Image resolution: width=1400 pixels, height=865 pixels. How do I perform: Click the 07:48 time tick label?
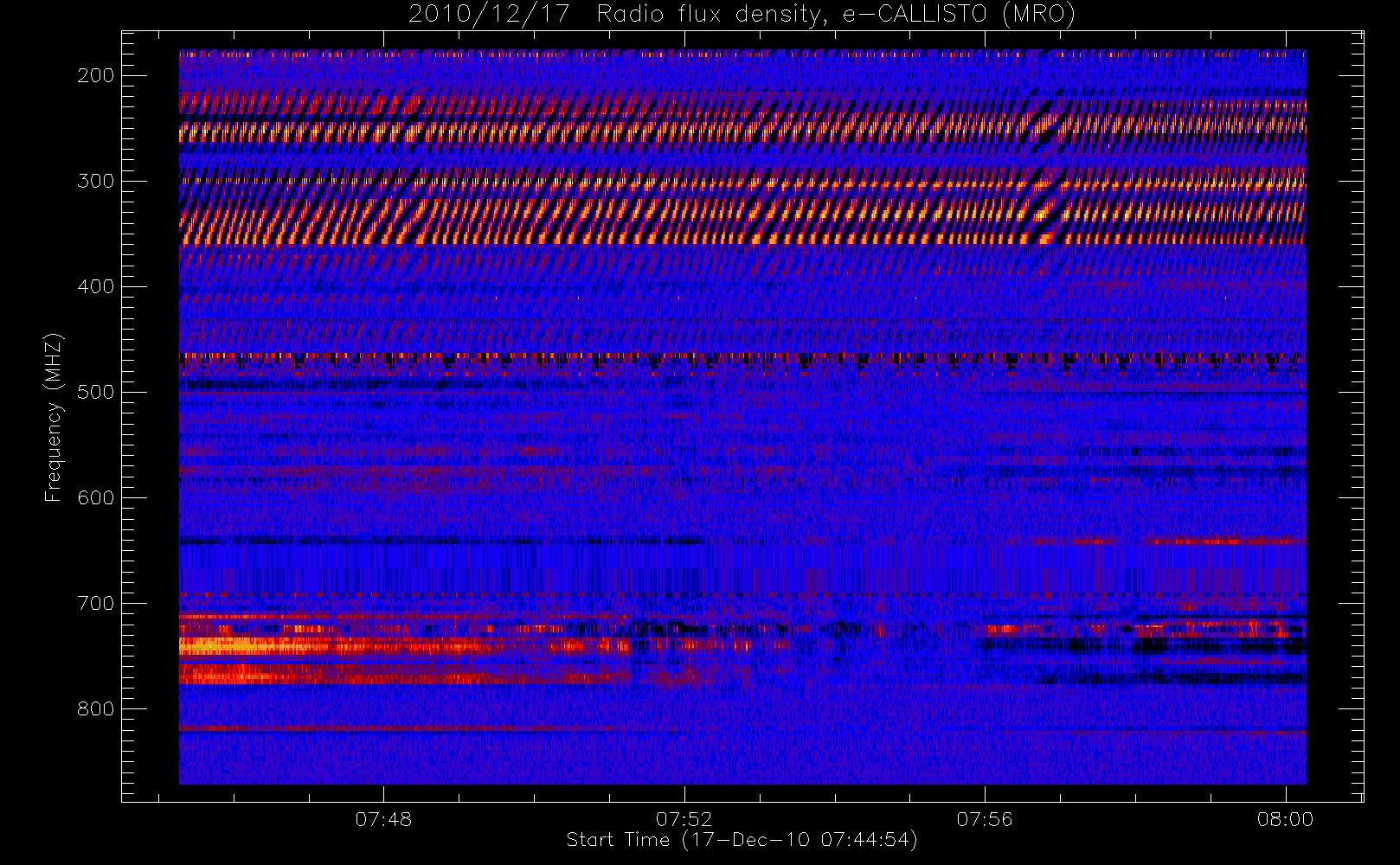tap(383, 819)
